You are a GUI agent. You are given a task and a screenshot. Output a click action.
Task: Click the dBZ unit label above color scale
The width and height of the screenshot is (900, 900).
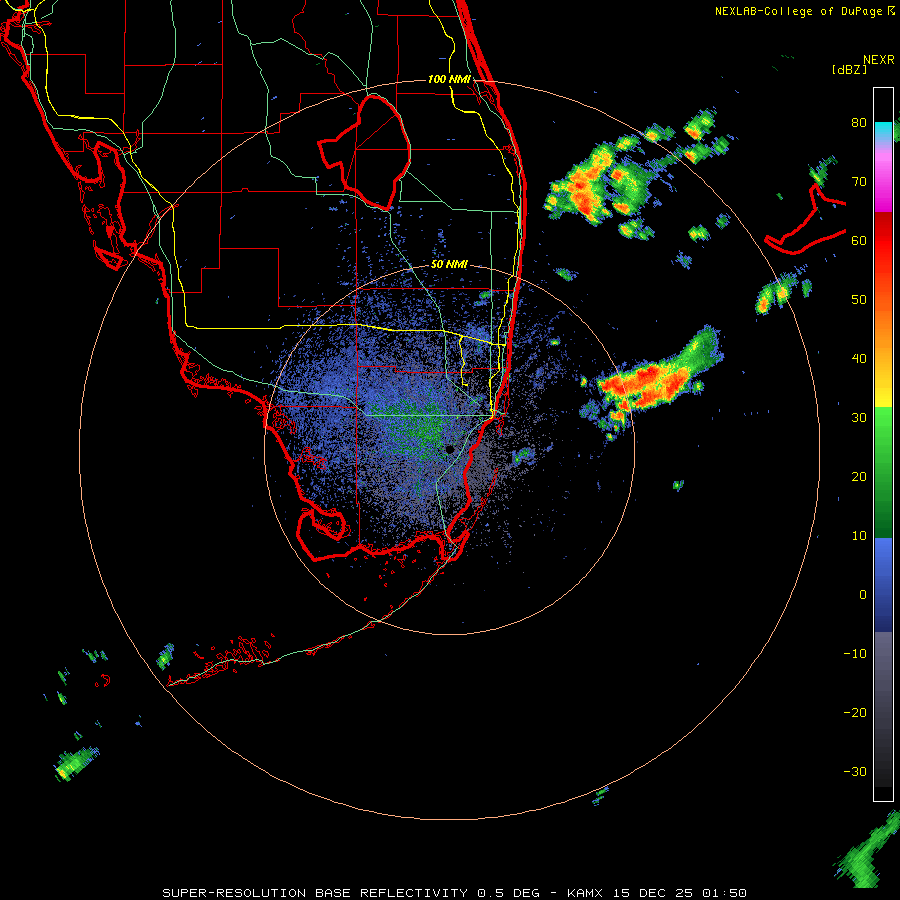[849, 69]
